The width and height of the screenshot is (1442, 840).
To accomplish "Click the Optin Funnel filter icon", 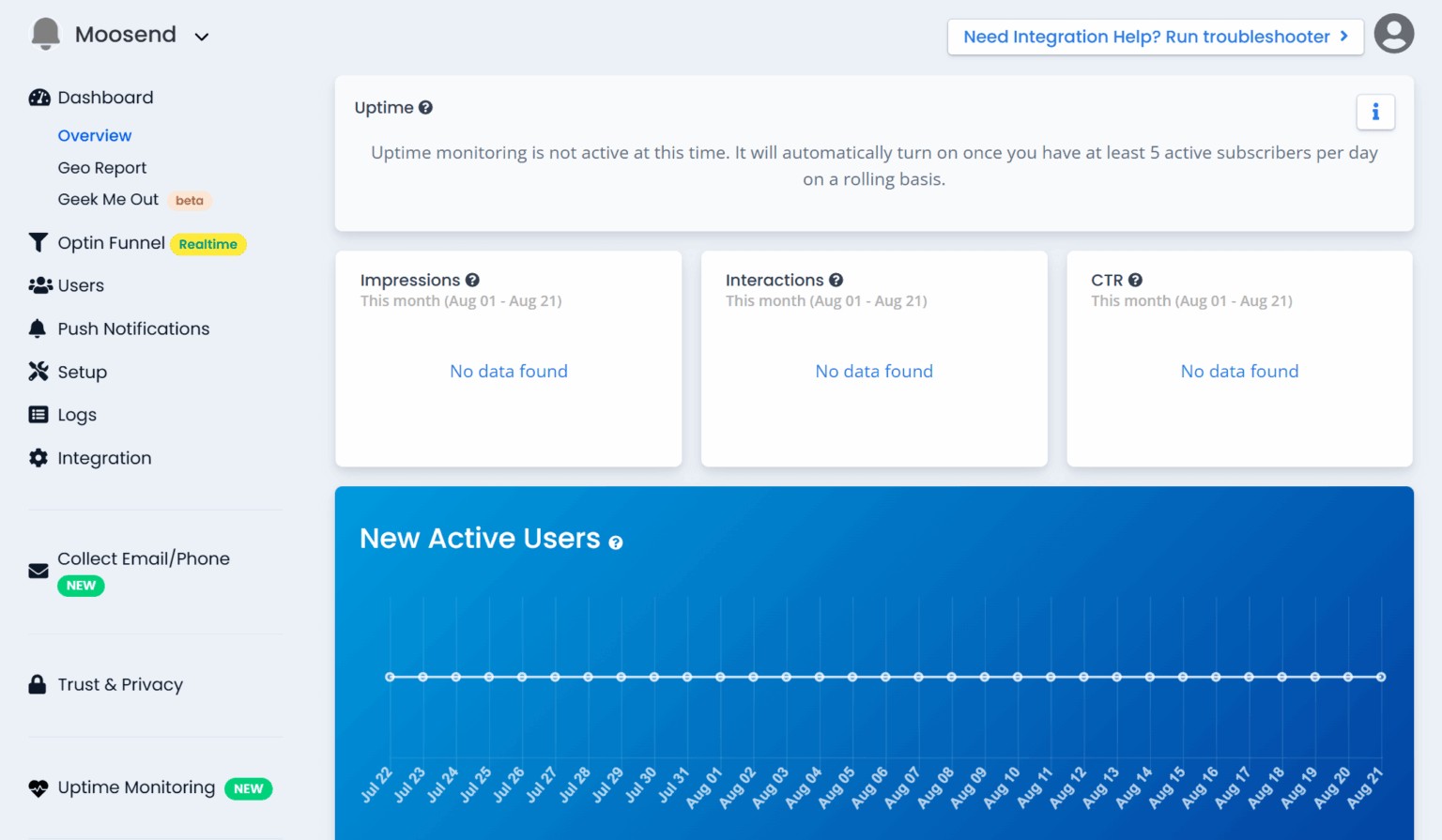I will coord(38,242).
